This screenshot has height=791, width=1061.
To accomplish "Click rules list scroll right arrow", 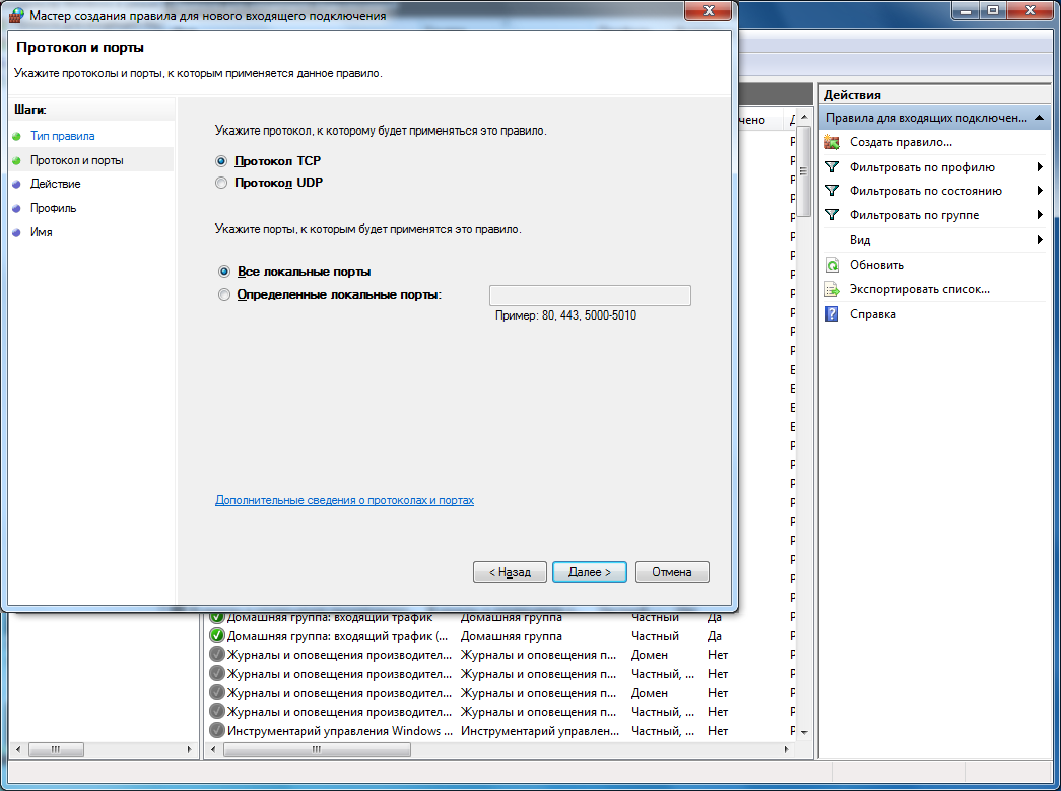I will click(786, 749).
